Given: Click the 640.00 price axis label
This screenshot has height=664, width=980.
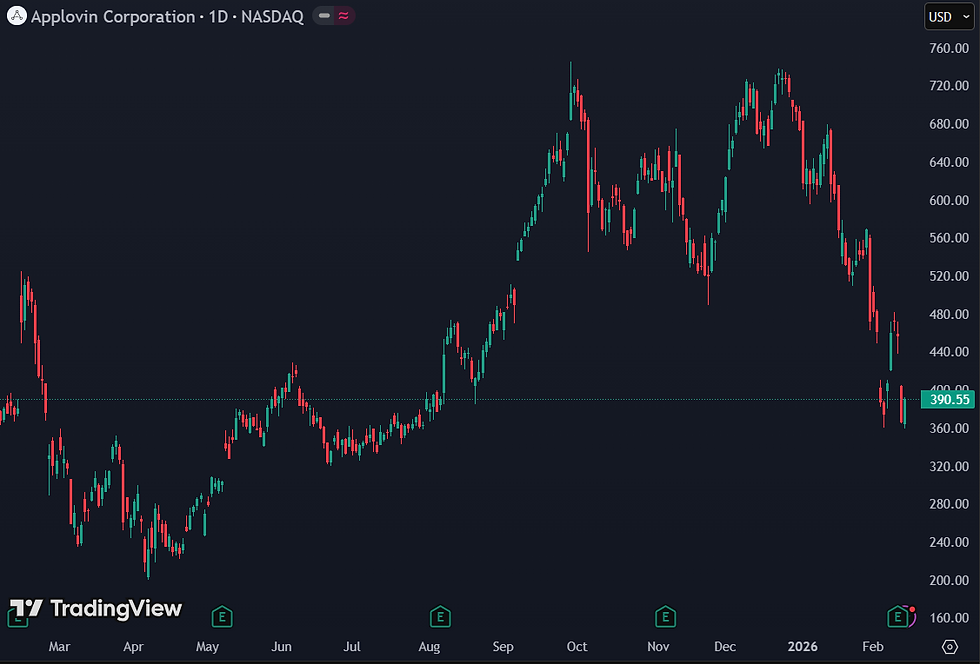Looking at the screenshot, I should (x=949, y=162).
